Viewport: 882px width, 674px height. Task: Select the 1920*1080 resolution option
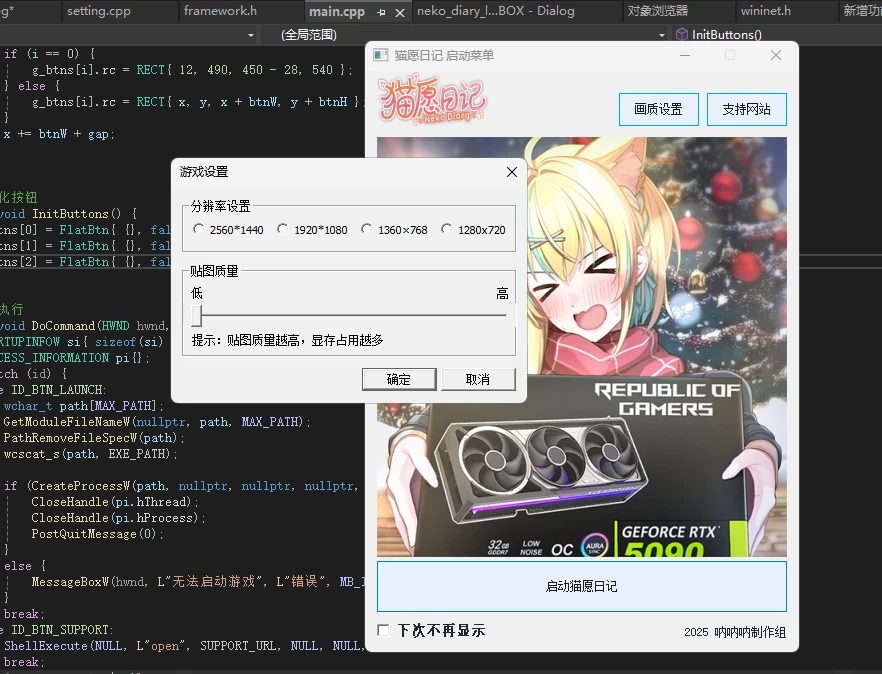coord(313,230)
